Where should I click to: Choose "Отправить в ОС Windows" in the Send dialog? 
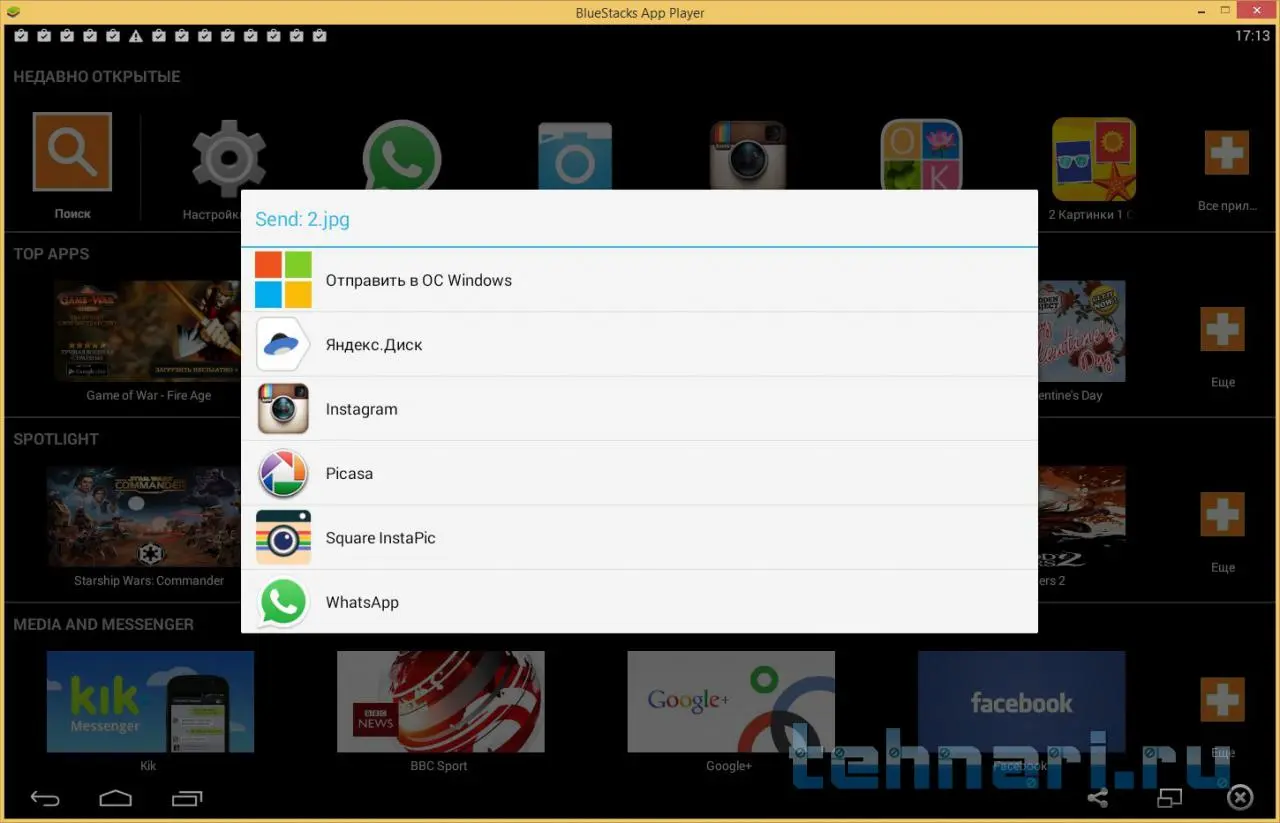639,280
